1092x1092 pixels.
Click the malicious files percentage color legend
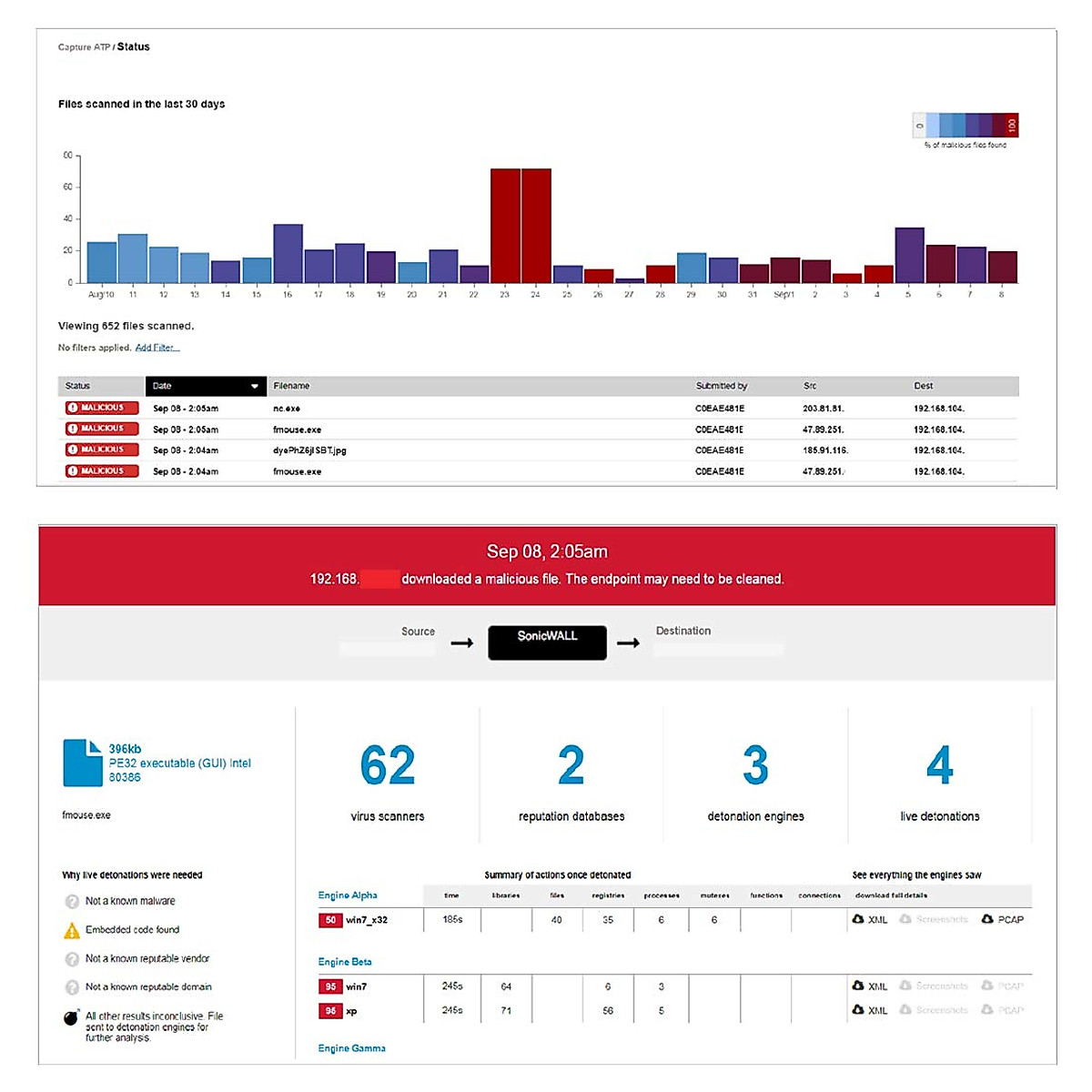coord(965,126)
